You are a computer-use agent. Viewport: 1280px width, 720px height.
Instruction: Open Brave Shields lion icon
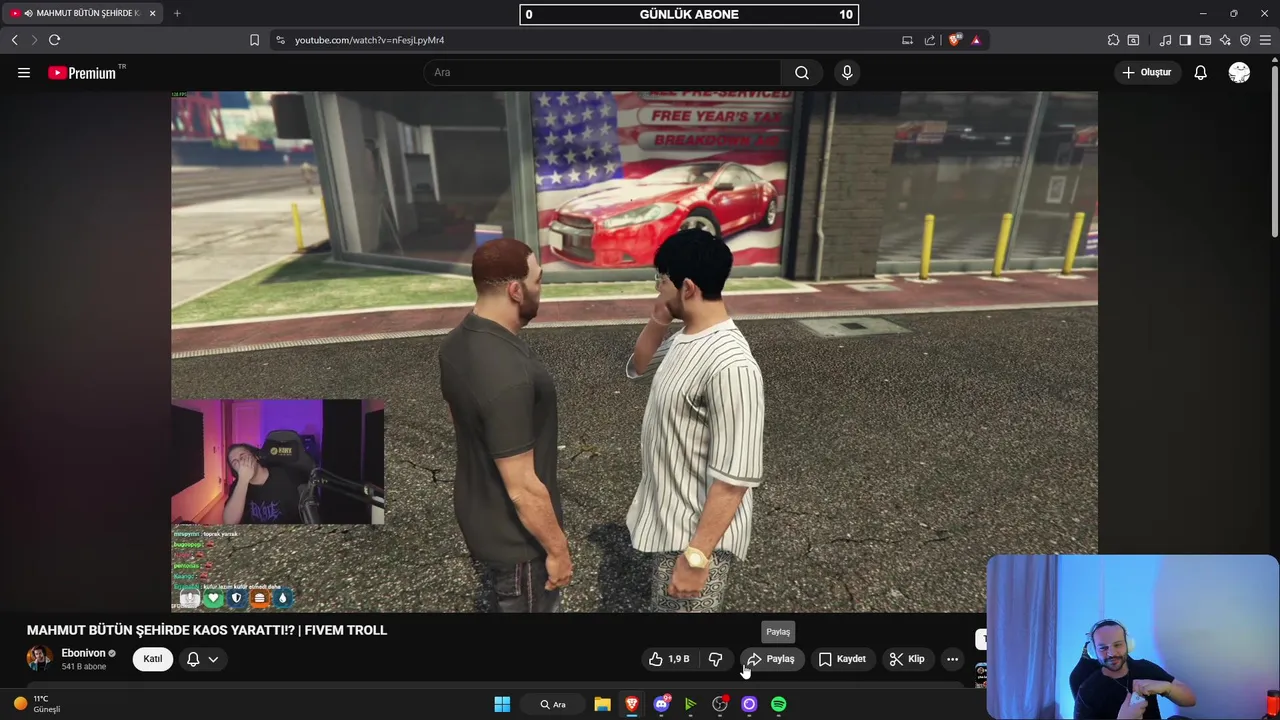pyautogui.click(x=955, y=40)
